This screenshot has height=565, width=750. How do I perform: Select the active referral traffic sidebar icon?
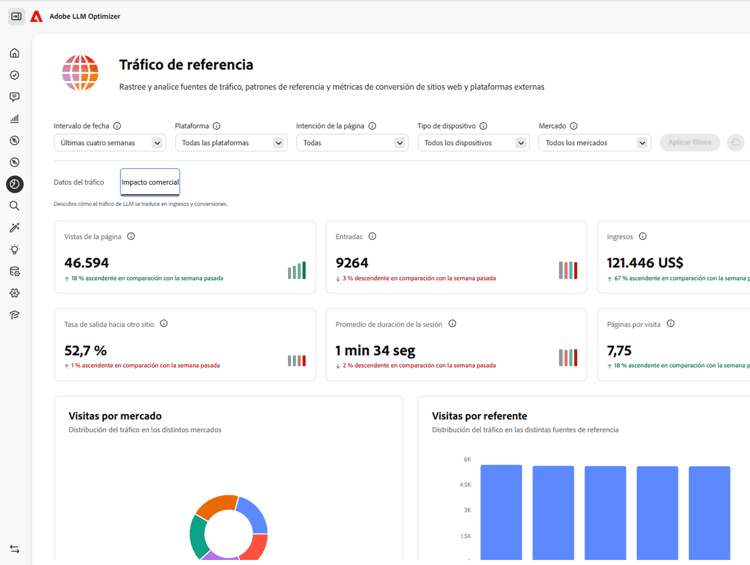point(15,184)
